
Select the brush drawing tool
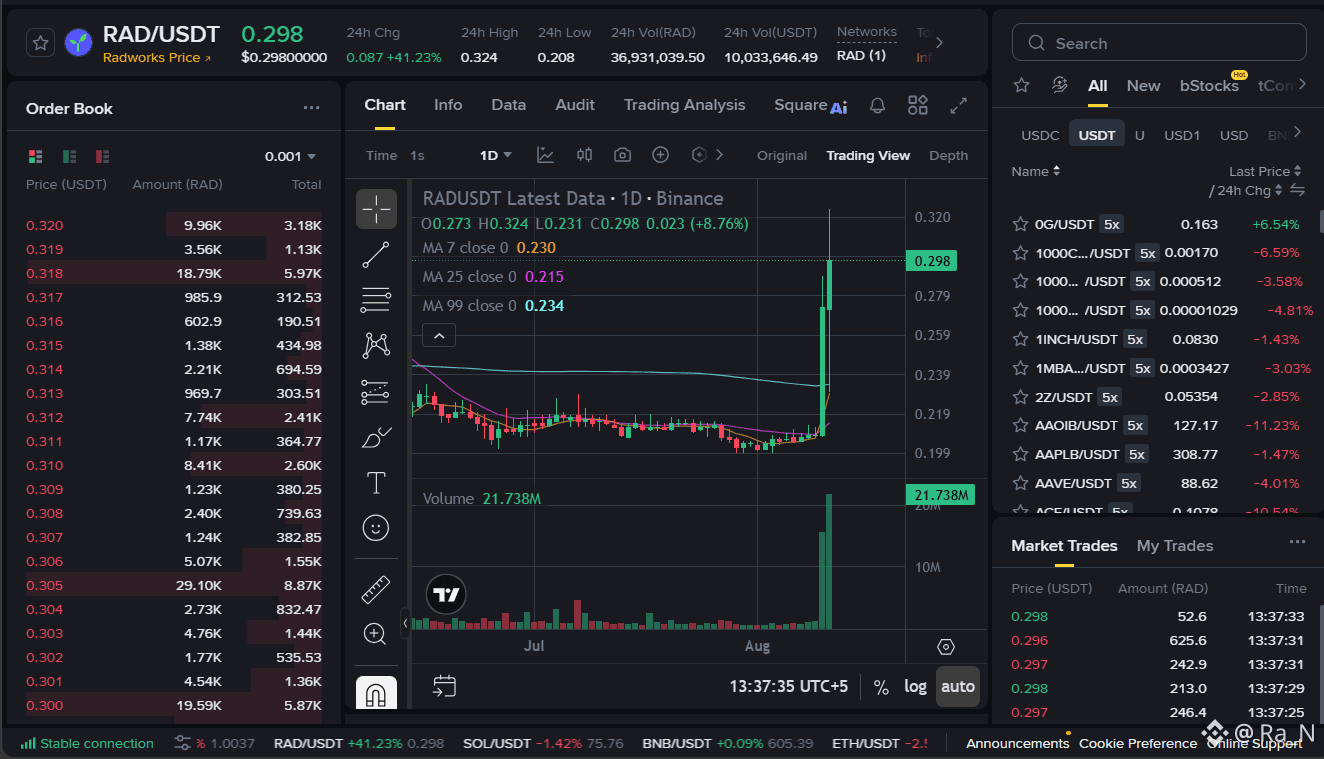376,437
